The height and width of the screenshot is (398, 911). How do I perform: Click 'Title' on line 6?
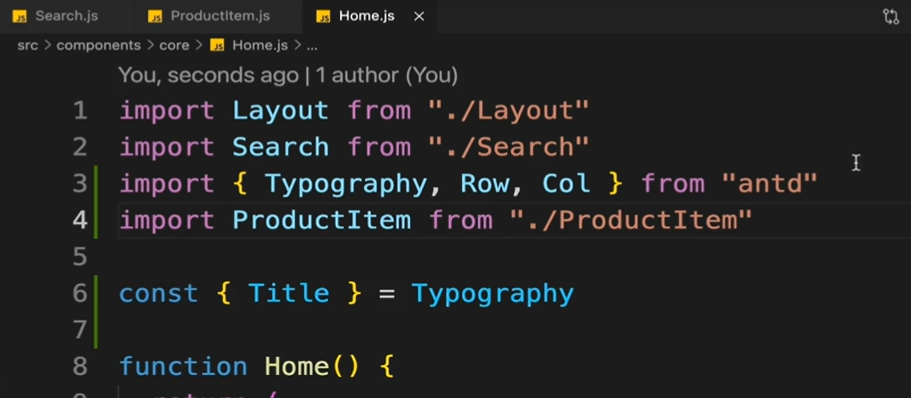pos(289,293)
